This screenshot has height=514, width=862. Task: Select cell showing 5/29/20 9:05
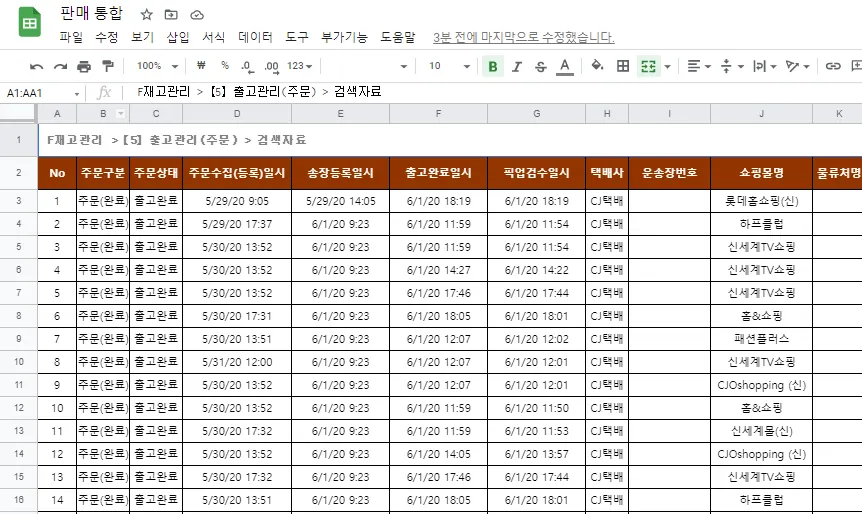tap(237, 201)
